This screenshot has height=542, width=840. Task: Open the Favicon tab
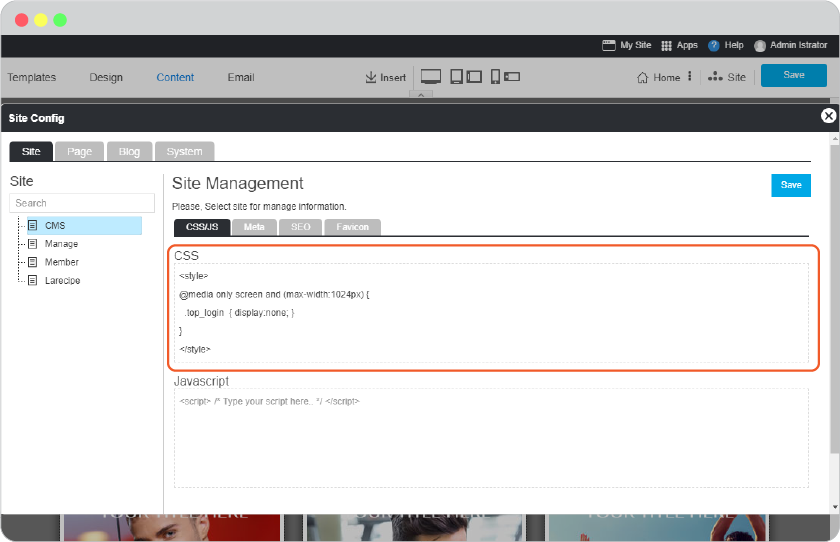point(352,227)
